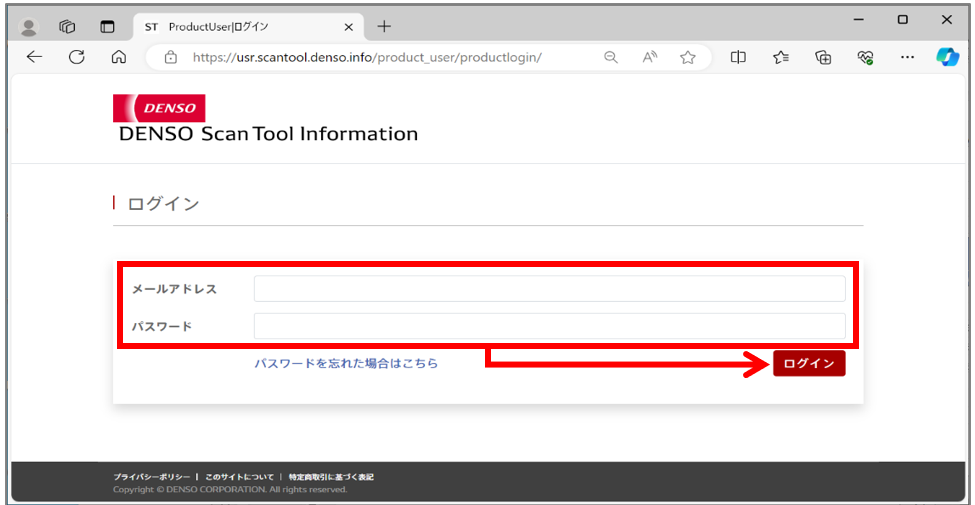Screen dimensions: 975x505
Task: Open split screen view
Action: point(738,57)
